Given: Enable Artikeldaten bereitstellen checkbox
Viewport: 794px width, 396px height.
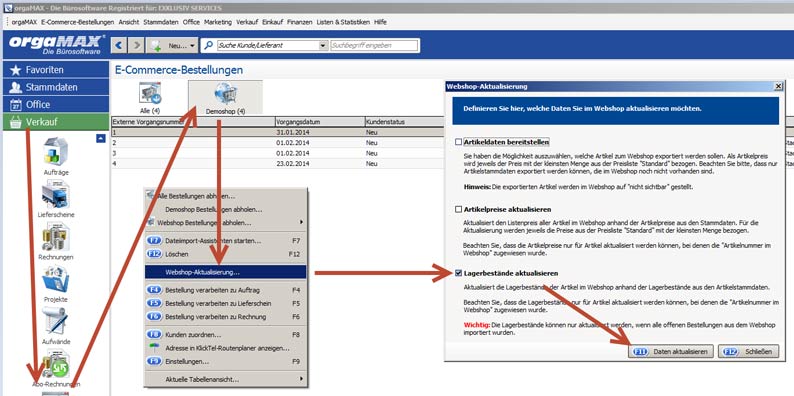Looking at the screenshot, I should tap(458, 142).
